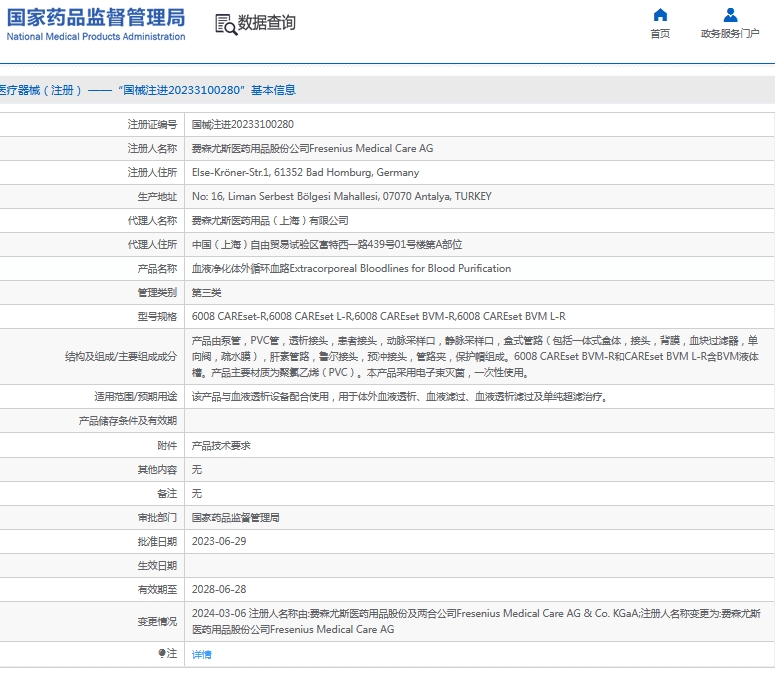
Task: Click the 附件 row label
Action: (167, 446)
